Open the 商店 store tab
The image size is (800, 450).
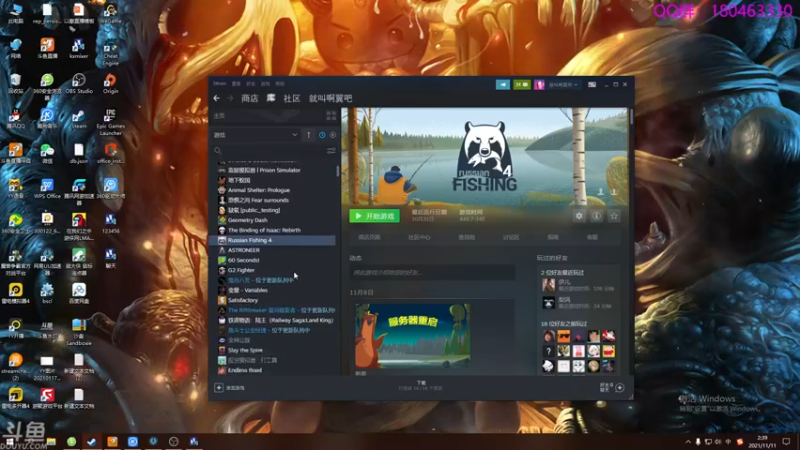[249, 98]
